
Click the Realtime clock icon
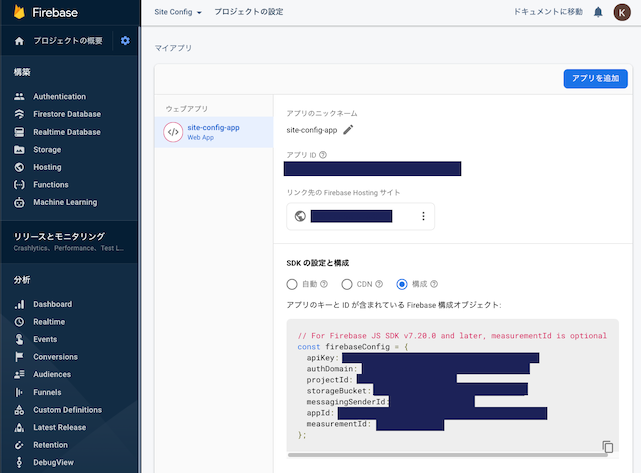click(19, 322)
